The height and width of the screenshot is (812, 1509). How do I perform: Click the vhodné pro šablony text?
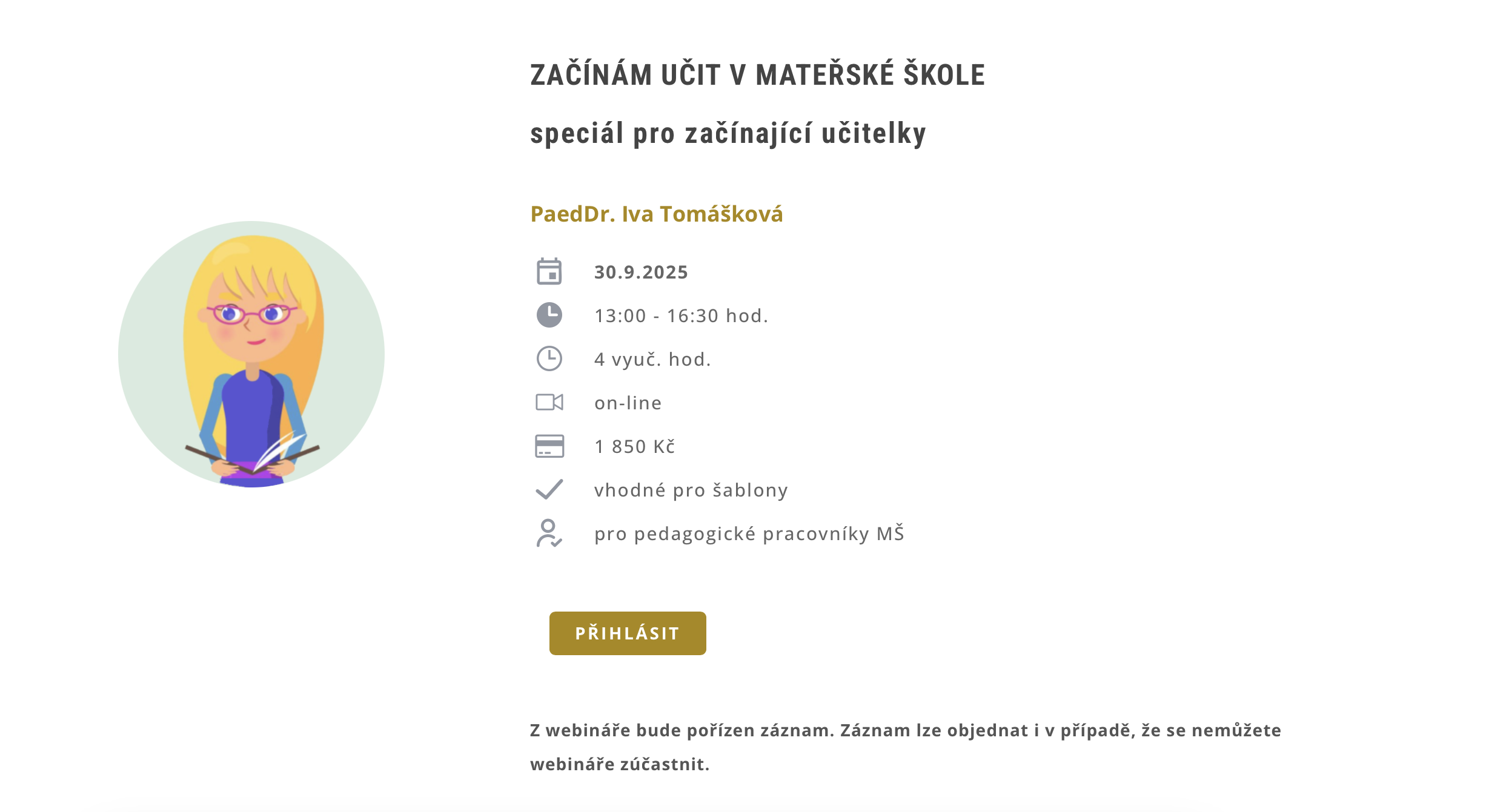click(x=691, y=490)
